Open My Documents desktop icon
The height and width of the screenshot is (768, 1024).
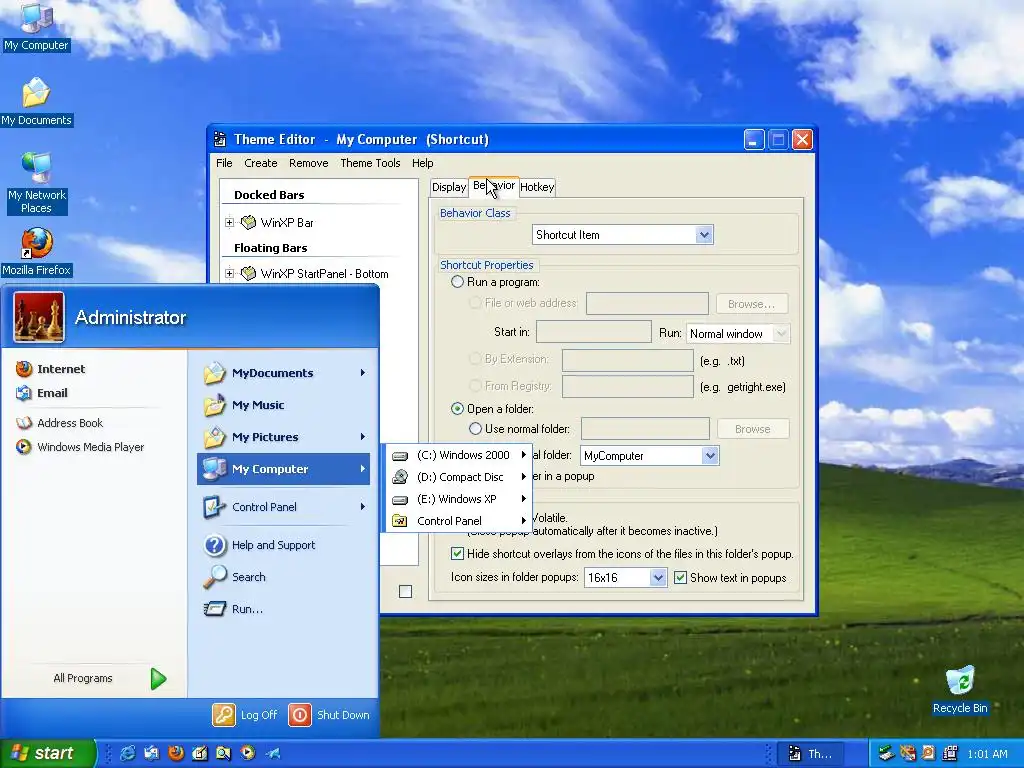point(36,103)
